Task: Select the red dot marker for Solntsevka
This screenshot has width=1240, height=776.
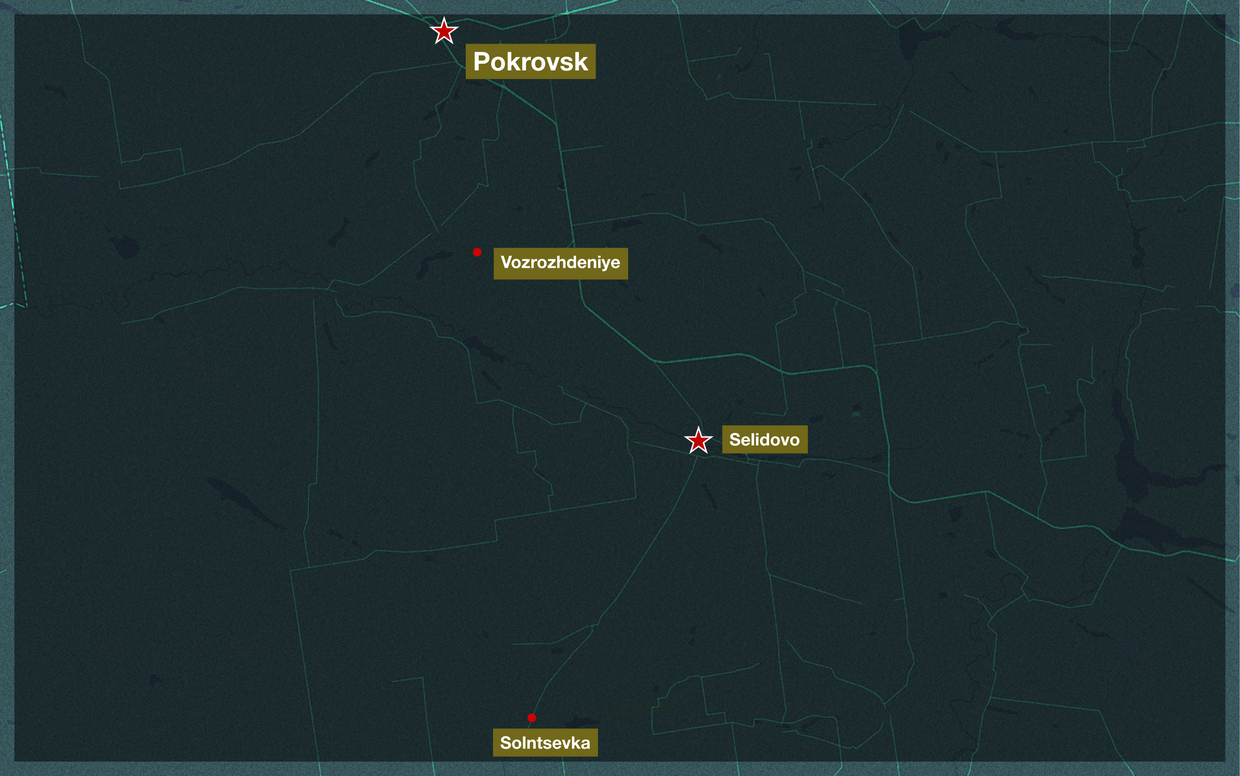Action: [x=531, y=718]
